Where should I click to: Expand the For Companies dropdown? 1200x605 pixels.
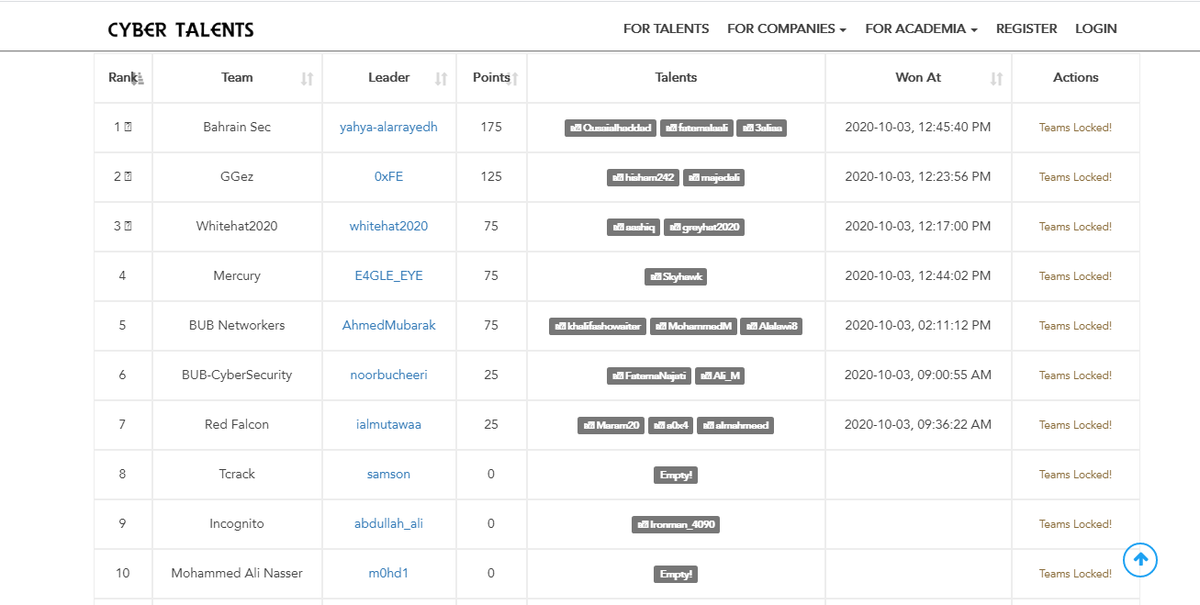(x=787, y=29)
